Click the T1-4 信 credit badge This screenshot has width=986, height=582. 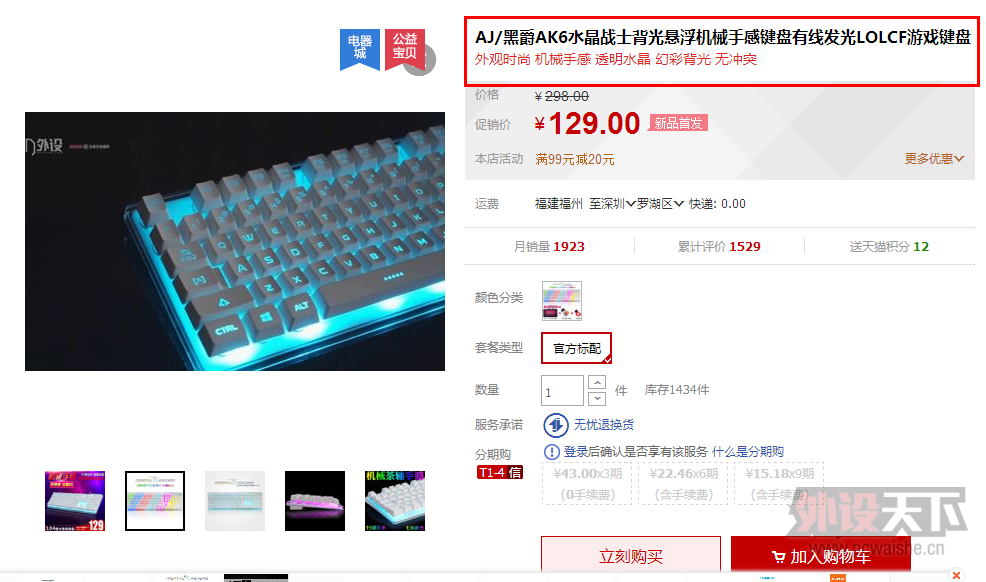click(500, 473)
